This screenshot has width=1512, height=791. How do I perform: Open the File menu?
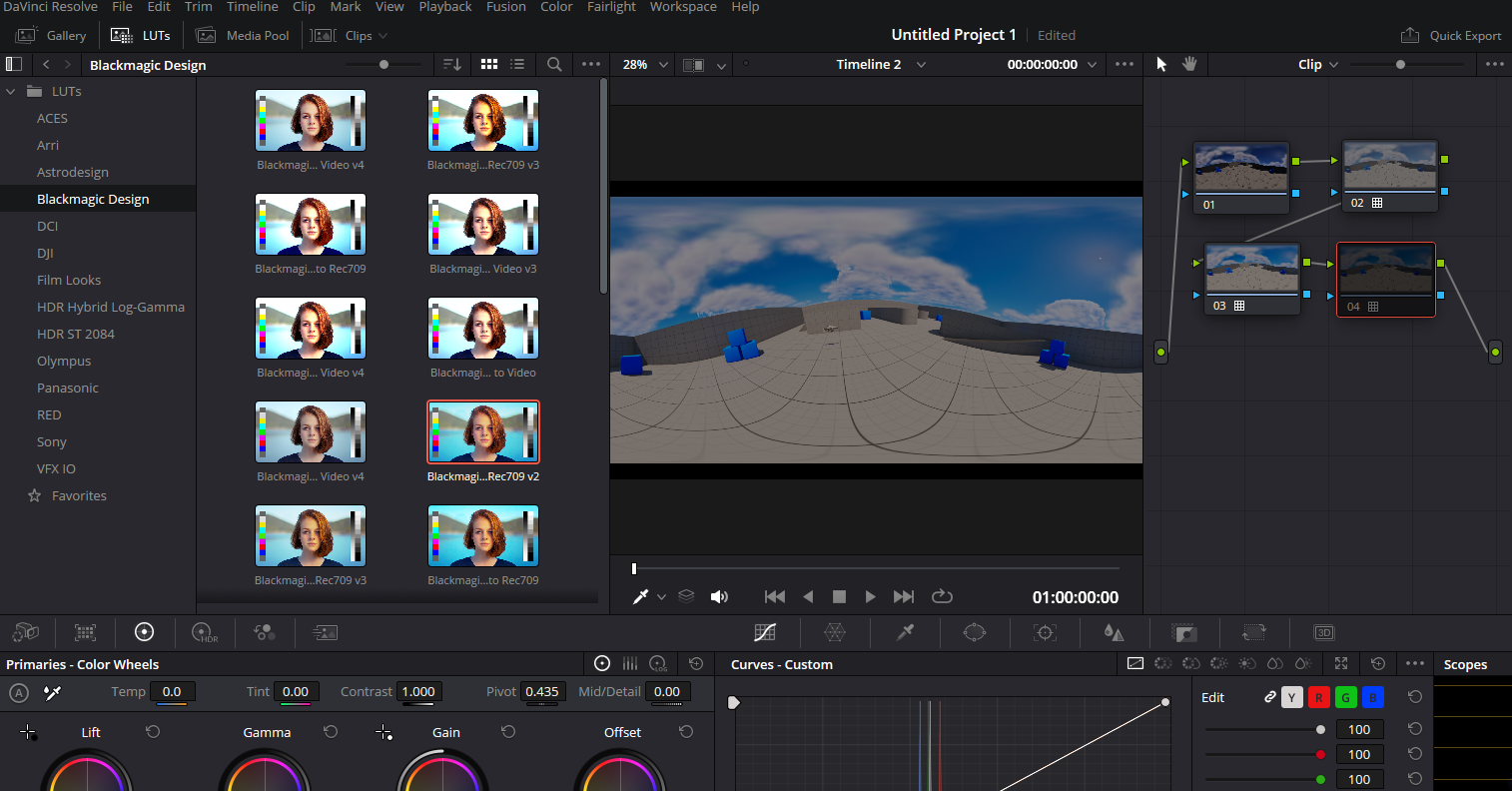(x=122, y=7)
